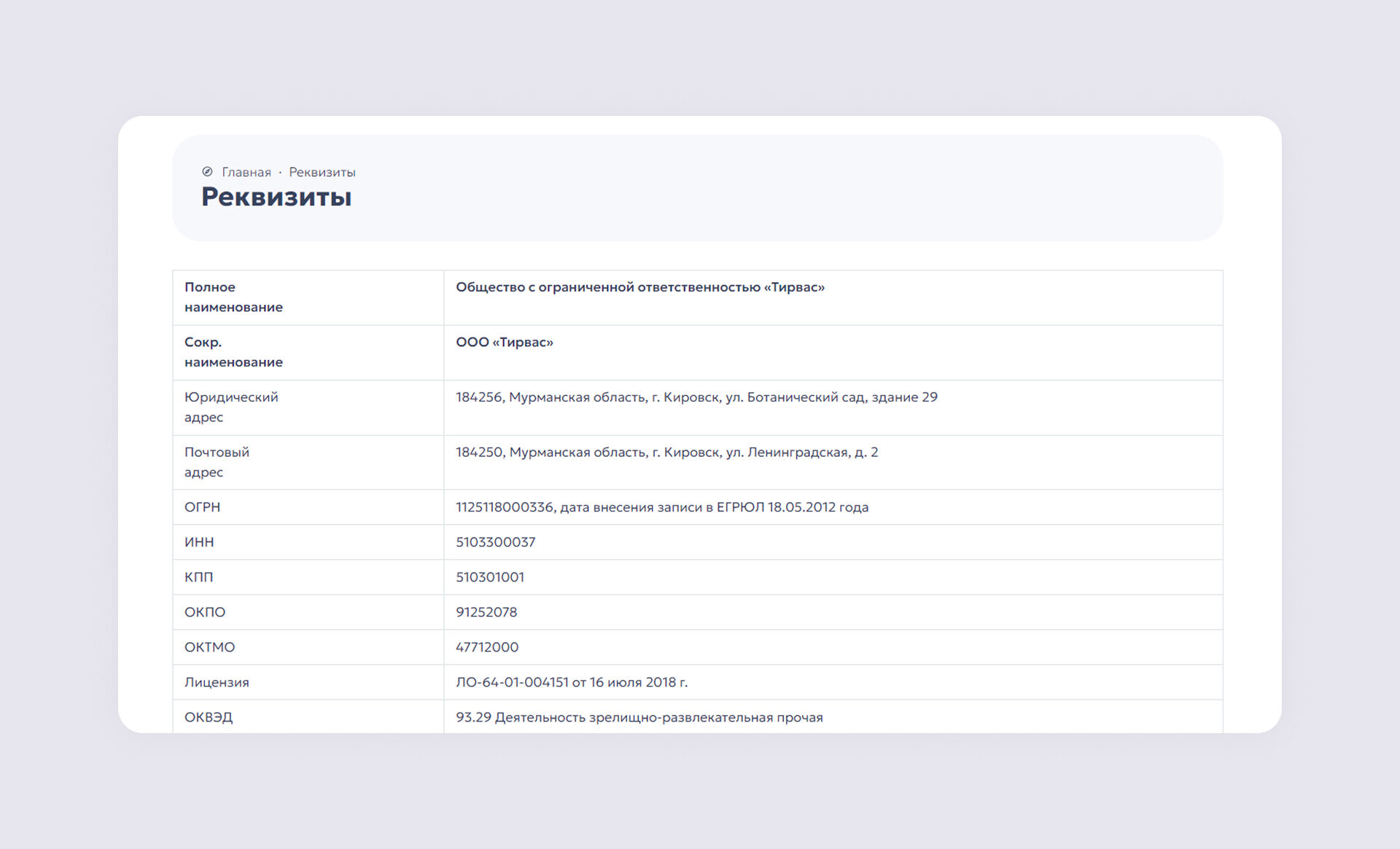Click the ОКВЭД 93.29 activity description
Image resolution: width=1400 pixels, height=849 pixels.
639,718
